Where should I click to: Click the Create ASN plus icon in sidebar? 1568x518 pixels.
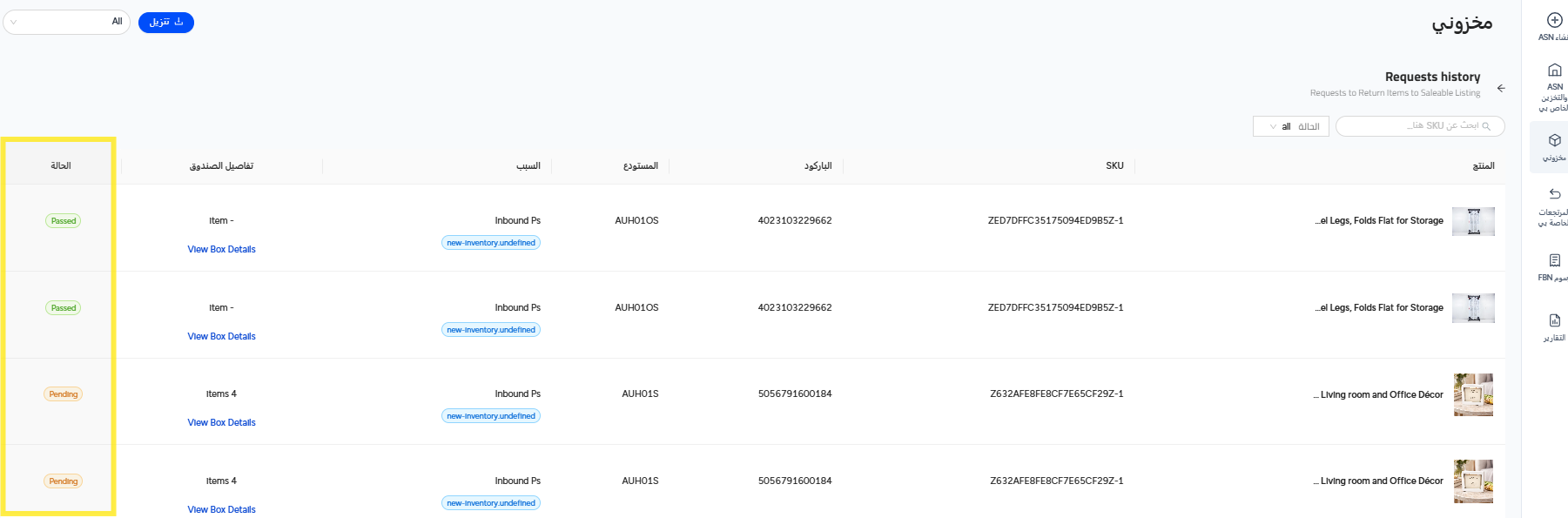pyautogui.click(x=1554, y=20)
